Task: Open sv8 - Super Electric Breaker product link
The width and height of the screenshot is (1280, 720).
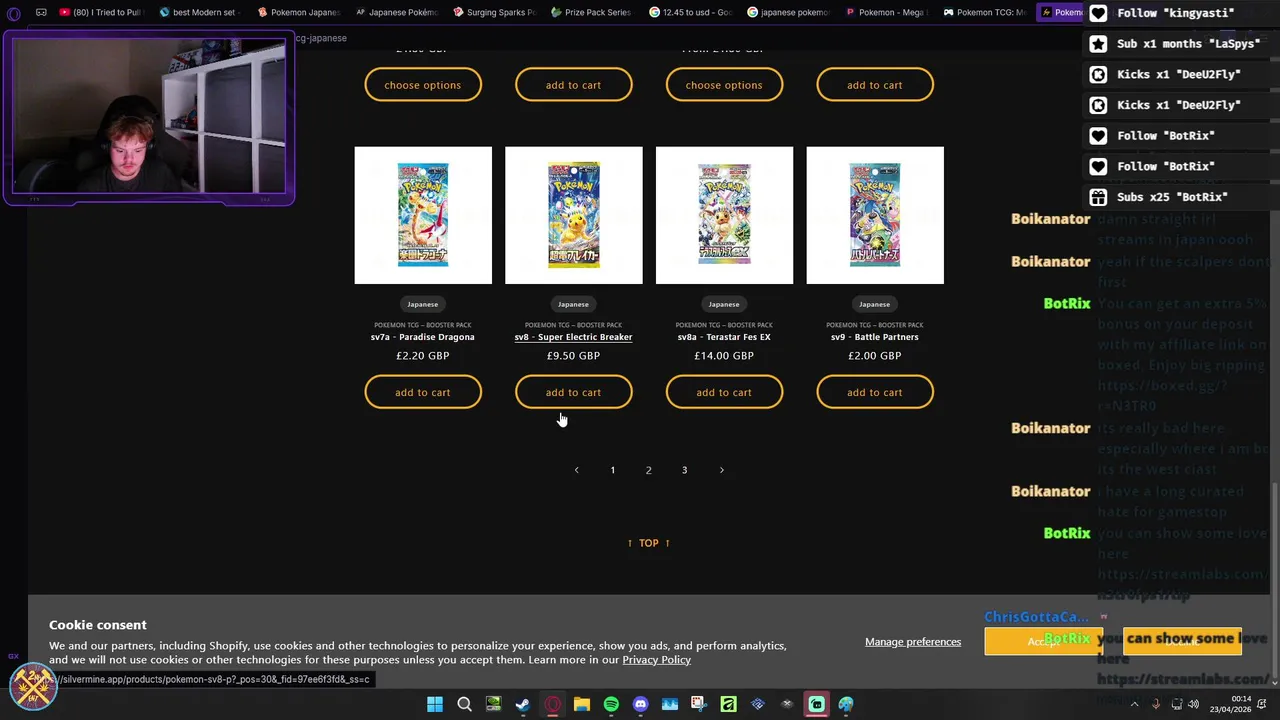Action: coord(573,337)
